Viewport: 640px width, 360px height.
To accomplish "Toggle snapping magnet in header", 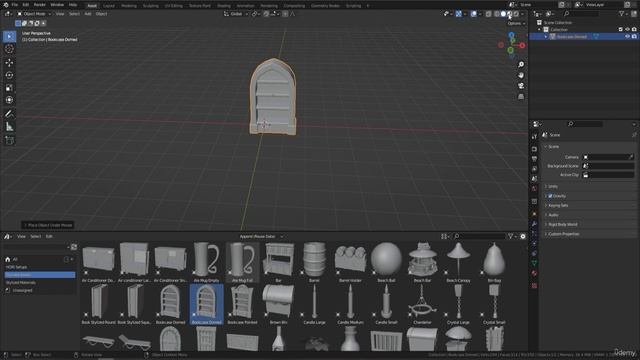I will (x=266, y=14).
